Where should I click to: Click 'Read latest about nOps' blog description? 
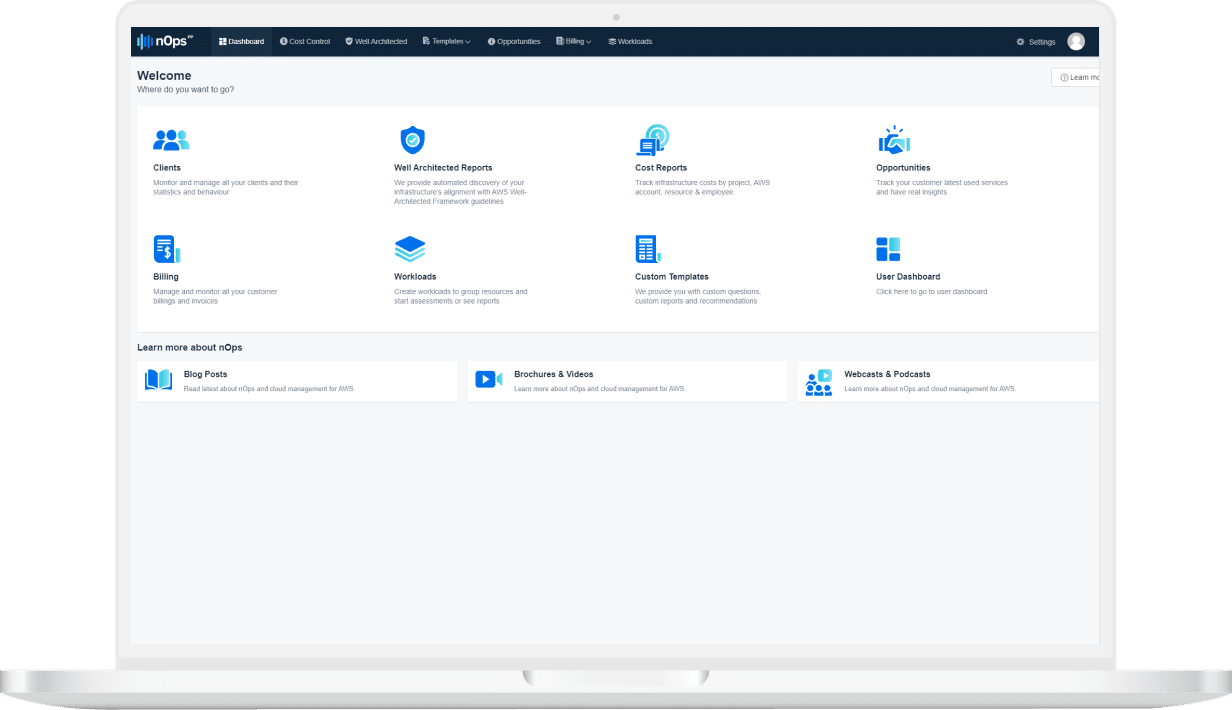(269, 388)
